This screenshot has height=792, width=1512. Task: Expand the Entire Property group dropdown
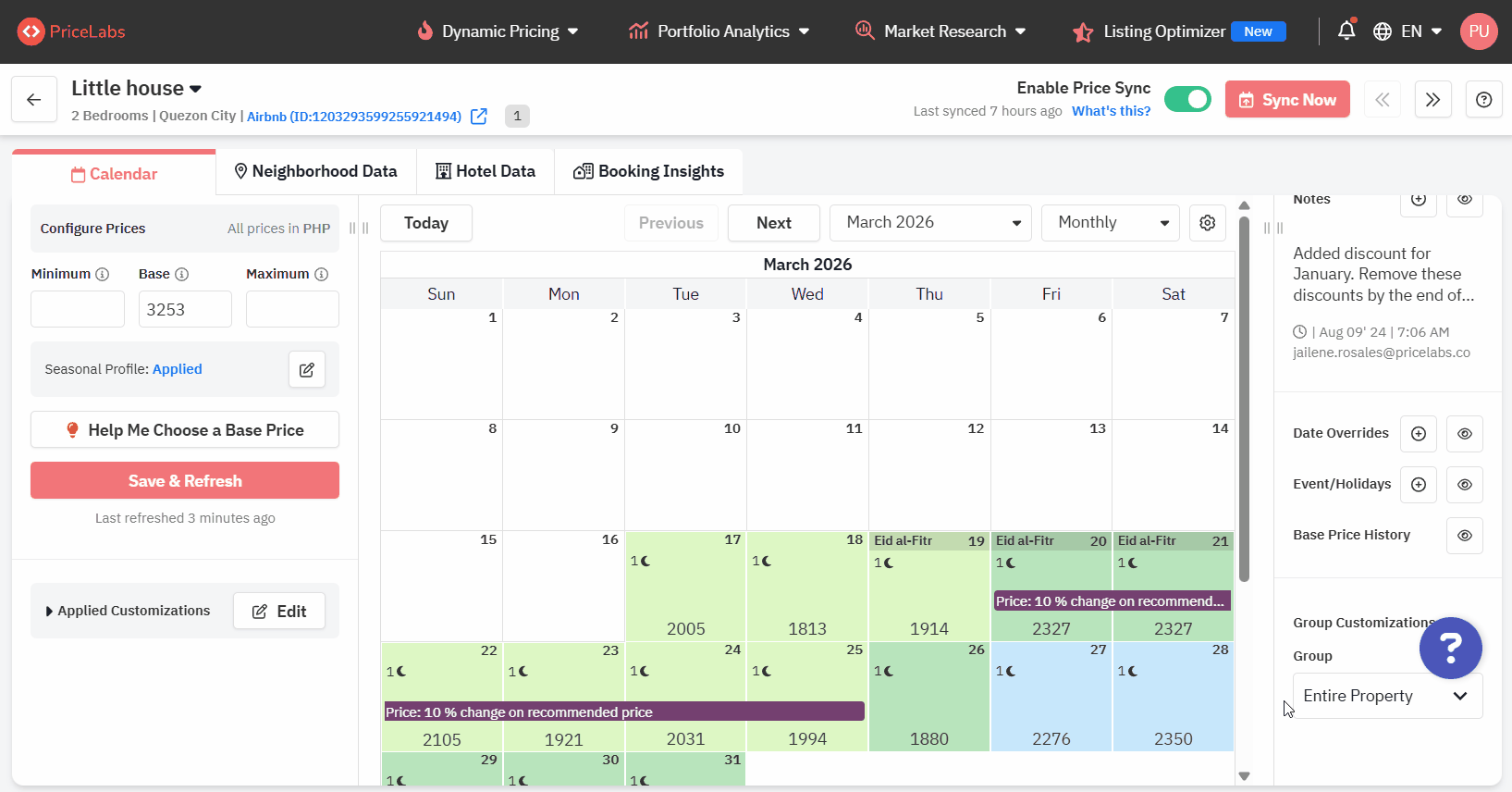point(1386,696)
